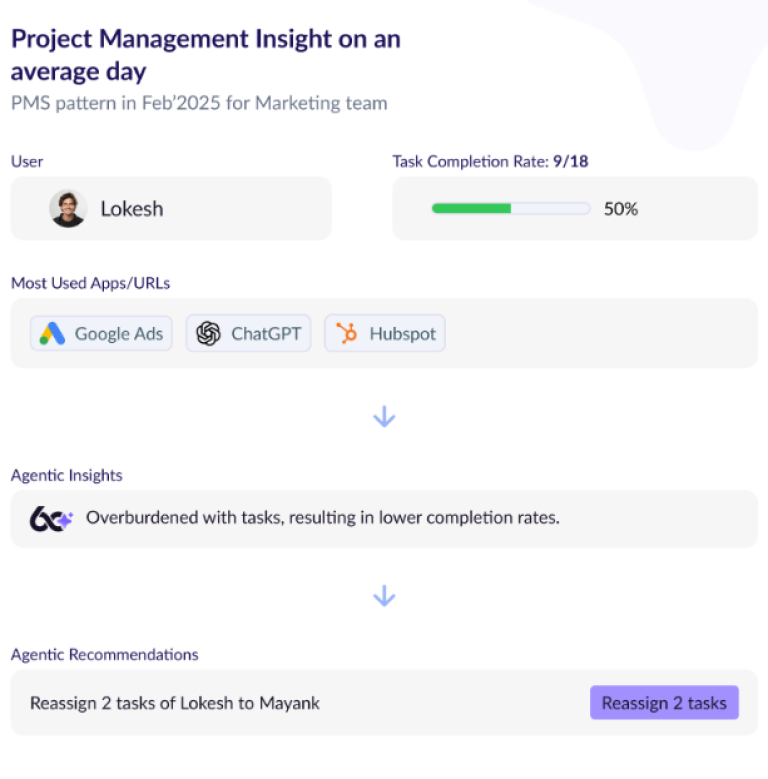The image size is (768, 779).
Task: Click the Project Management Insight heading
Action: coord(205,55)
